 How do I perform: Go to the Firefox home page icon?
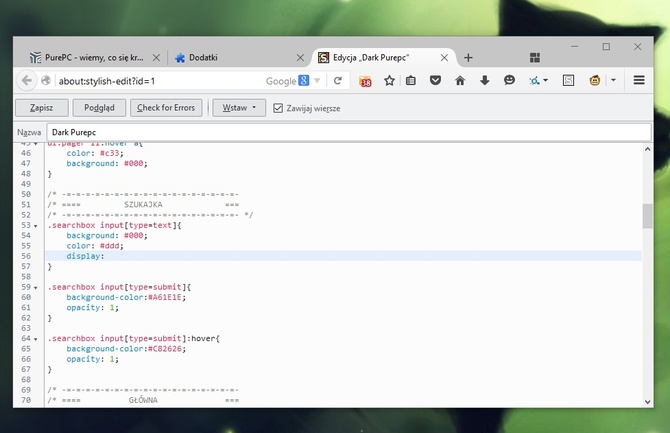[460, 80]
